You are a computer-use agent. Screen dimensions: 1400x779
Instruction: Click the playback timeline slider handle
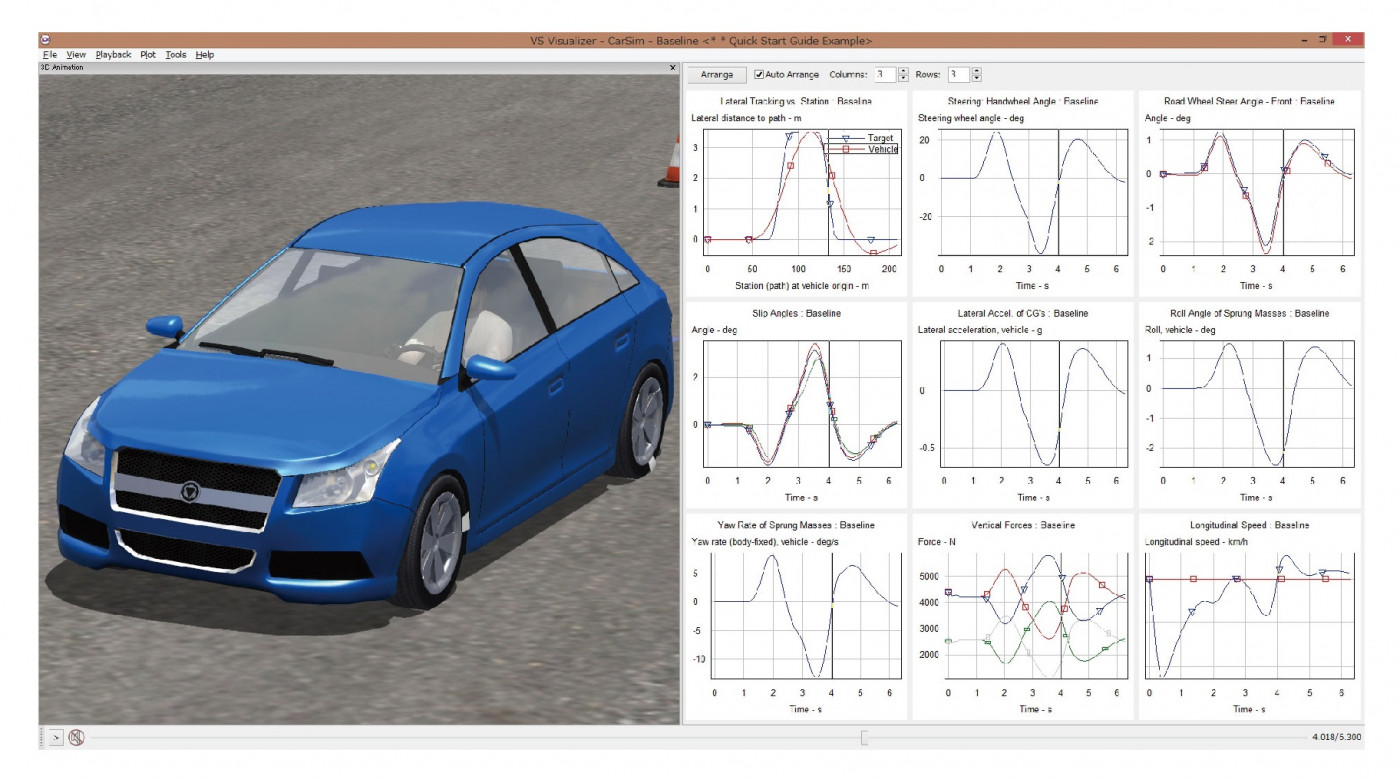coord(864,738)
